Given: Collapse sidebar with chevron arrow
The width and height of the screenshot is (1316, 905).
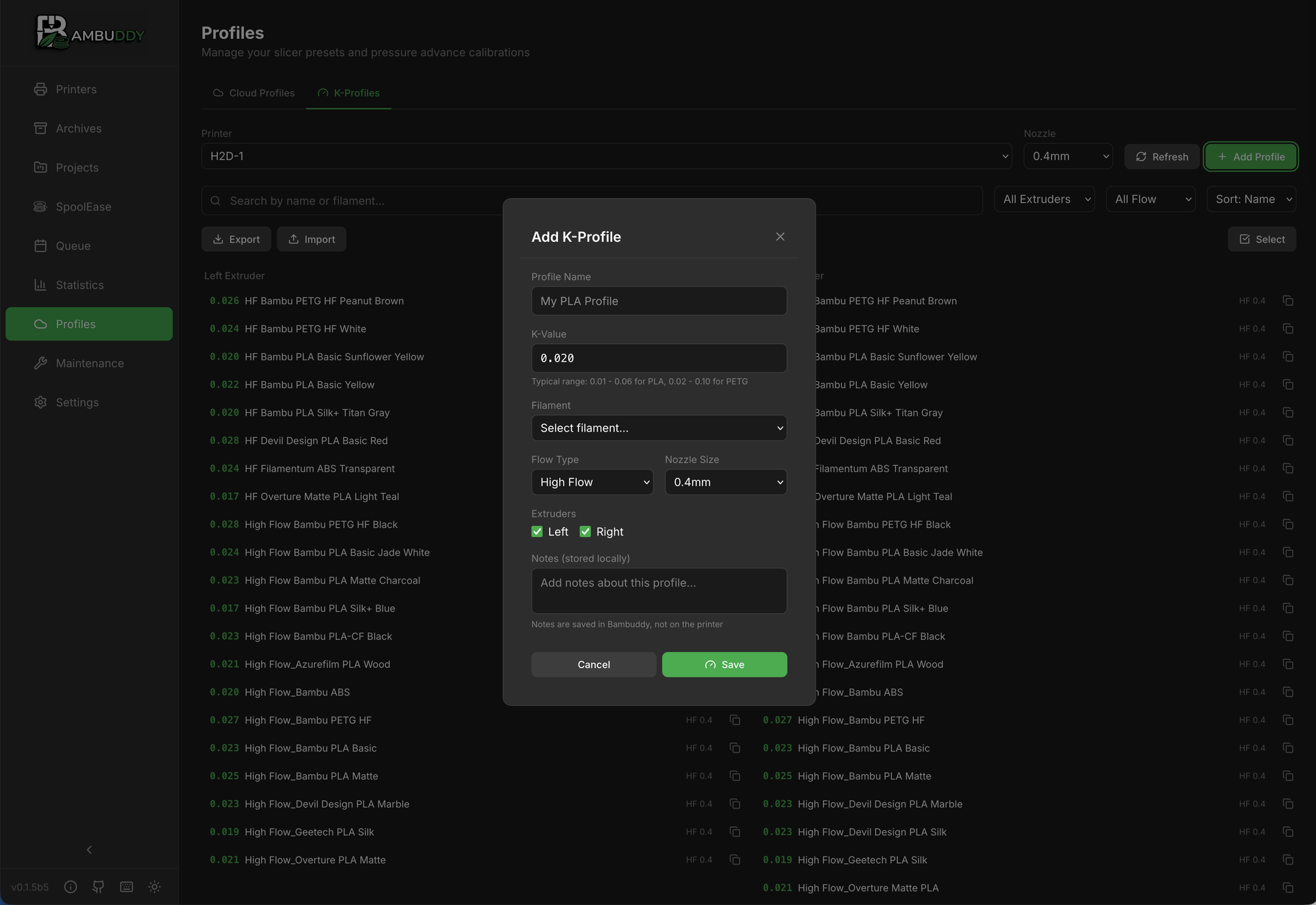Looking at the screenshot, I should [89, 850].
